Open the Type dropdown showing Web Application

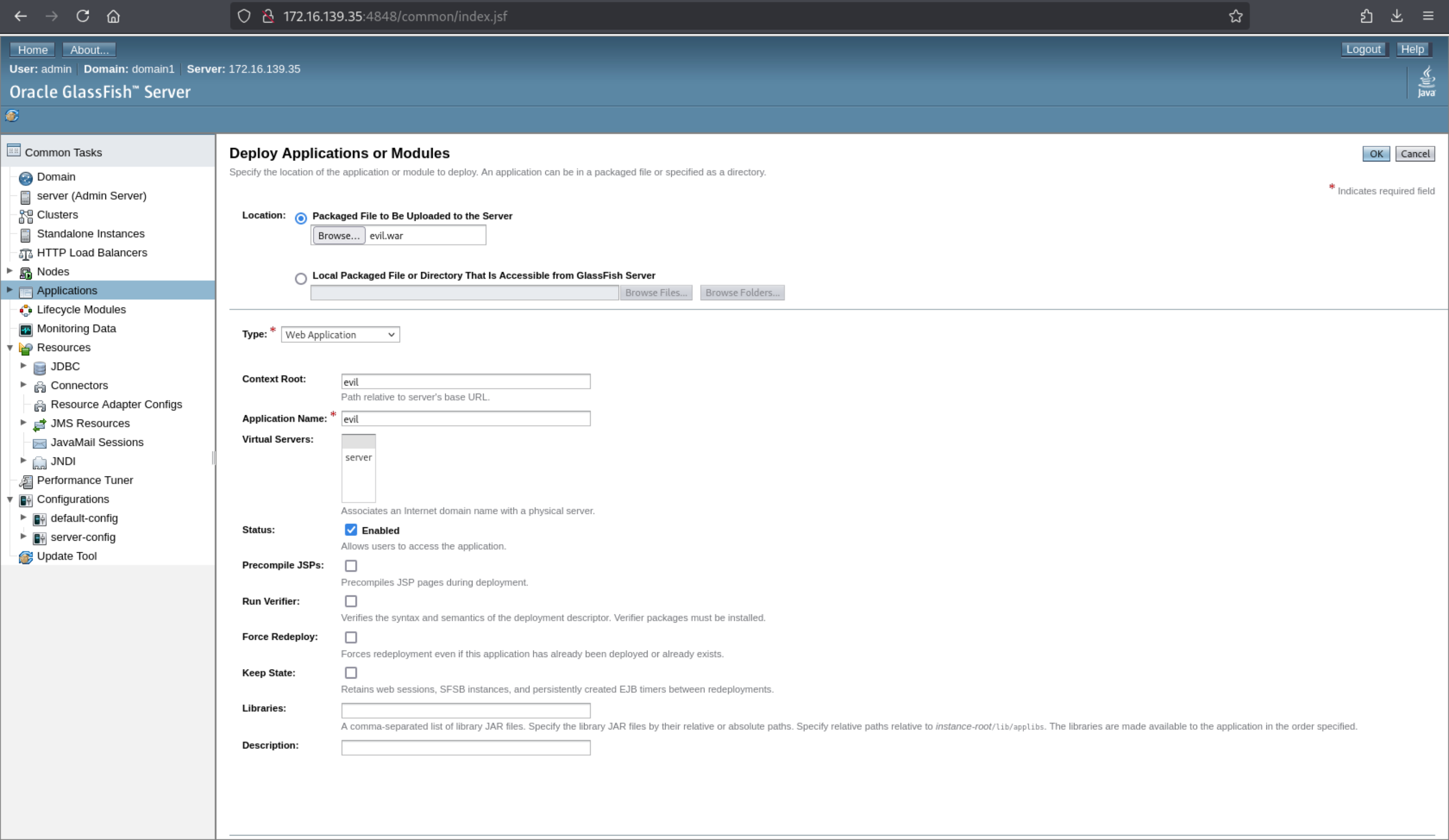click(x=340, y=334)
